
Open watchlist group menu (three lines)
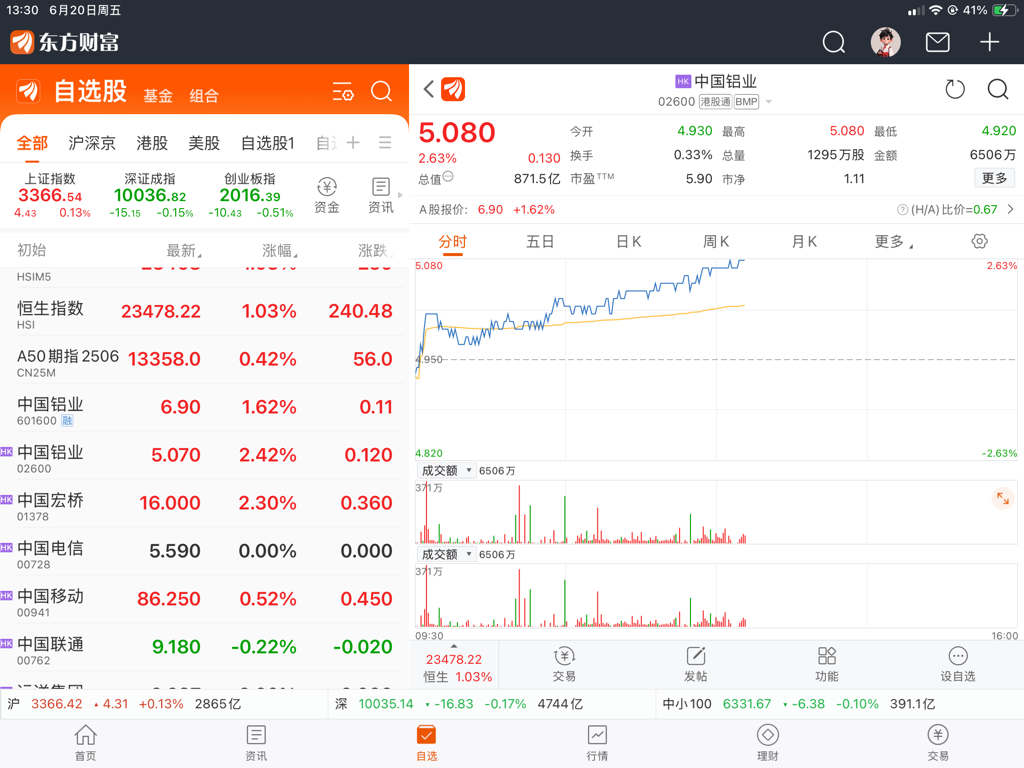[385, 142]
